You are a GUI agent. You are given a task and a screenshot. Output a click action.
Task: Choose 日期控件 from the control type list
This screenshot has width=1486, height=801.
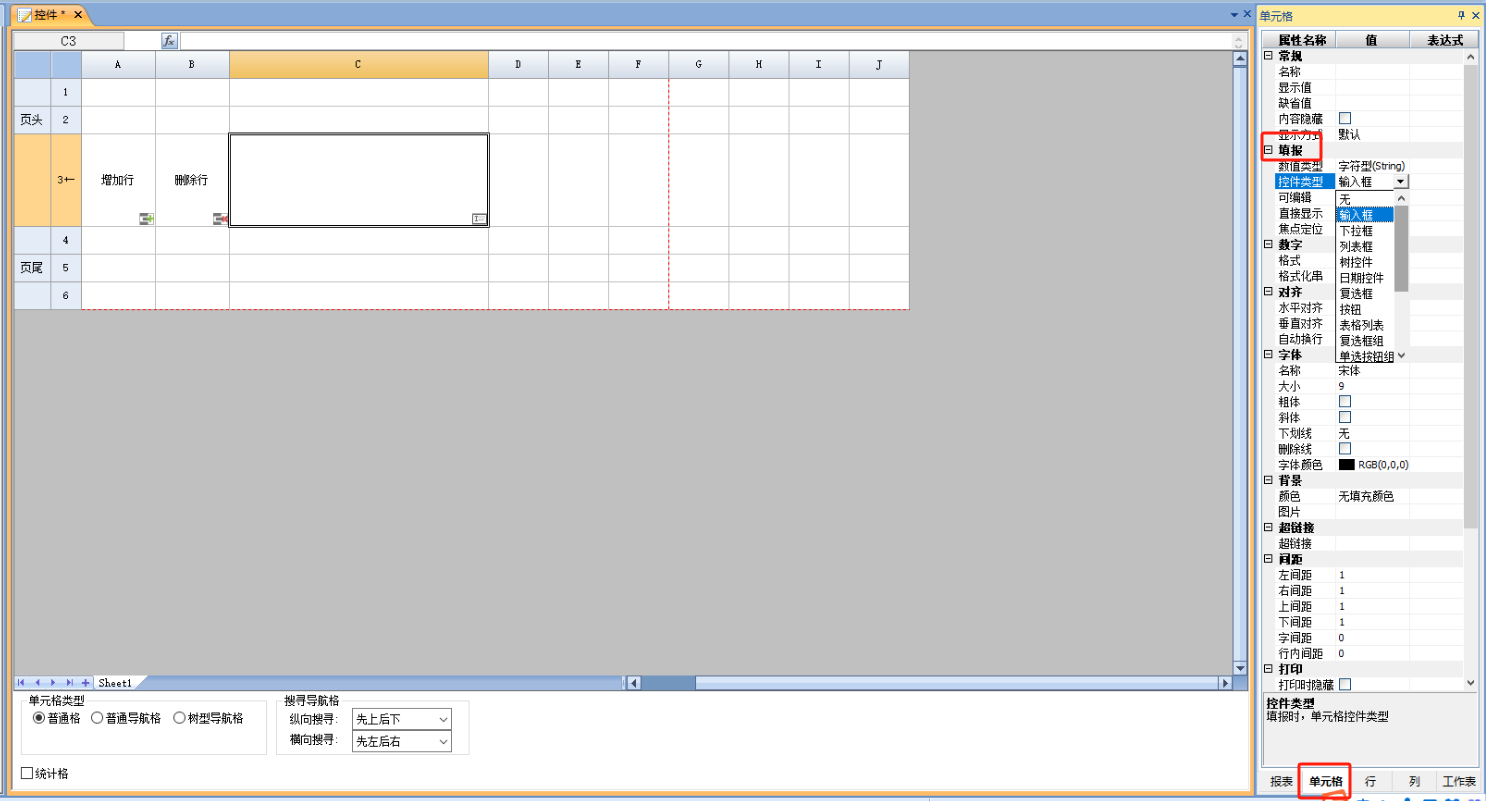(x=1361, y=278)
